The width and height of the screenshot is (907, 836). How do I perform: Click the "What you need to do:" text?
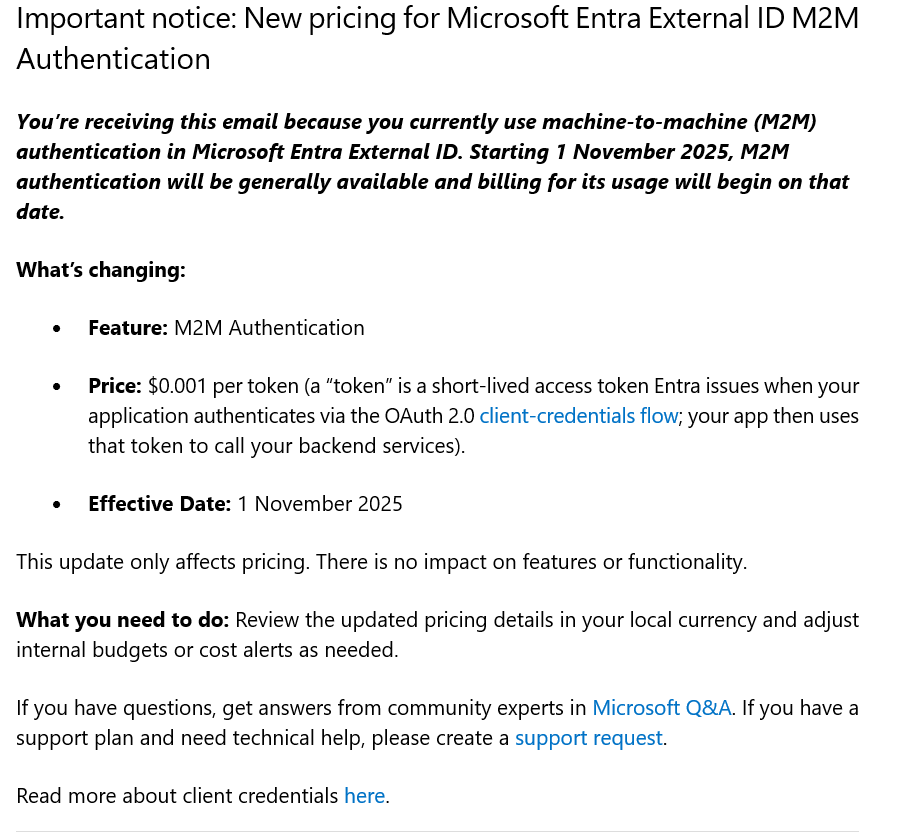(123, 620)
